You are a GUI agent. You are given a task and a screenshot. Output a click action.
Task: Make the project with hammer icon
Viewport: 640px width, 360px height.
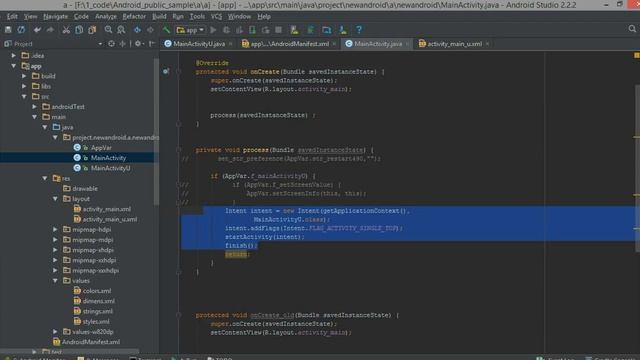pyautogui.click(x=166, y=29)
